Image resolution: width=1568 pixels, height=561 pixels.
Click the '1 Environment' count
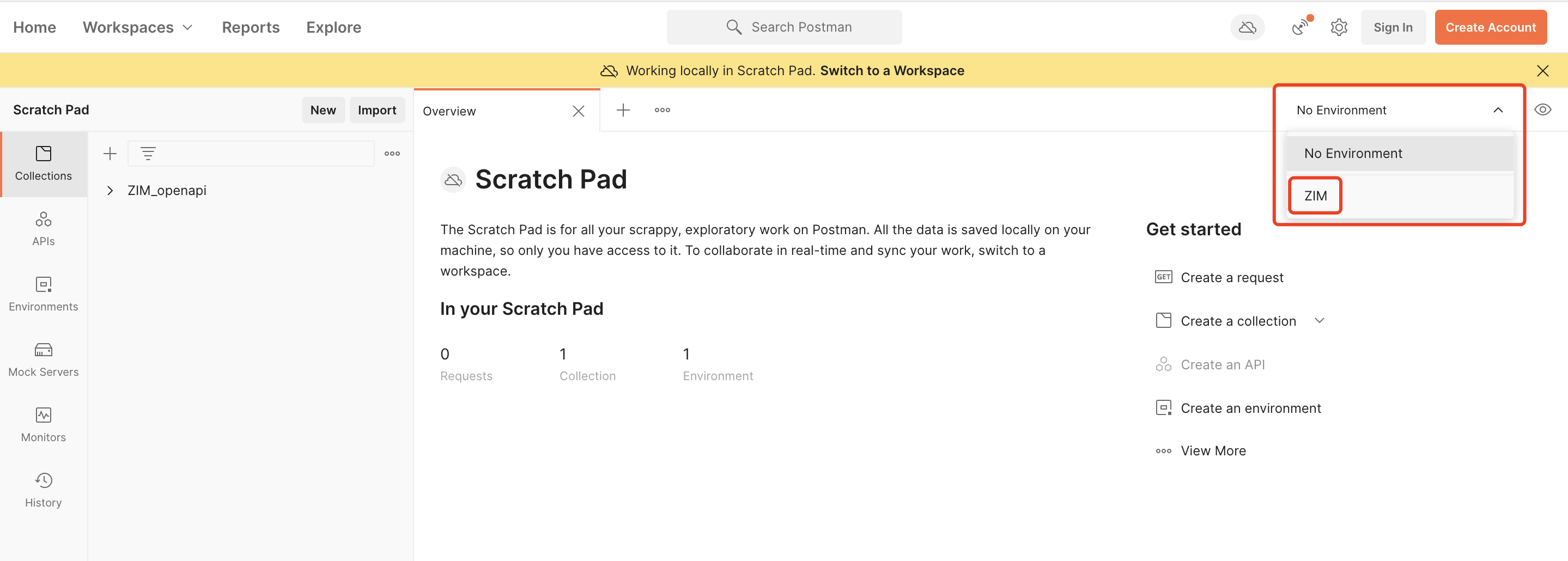coord(718,364)
